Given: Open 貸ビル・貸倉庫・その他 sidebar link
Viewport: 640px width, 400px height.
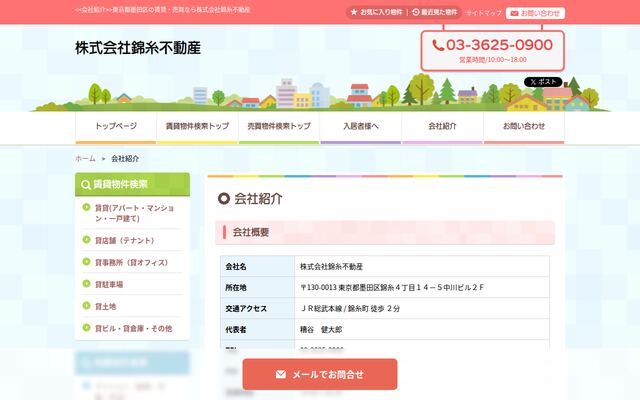Looking at the screenshot, I should (x=133, y=329).
